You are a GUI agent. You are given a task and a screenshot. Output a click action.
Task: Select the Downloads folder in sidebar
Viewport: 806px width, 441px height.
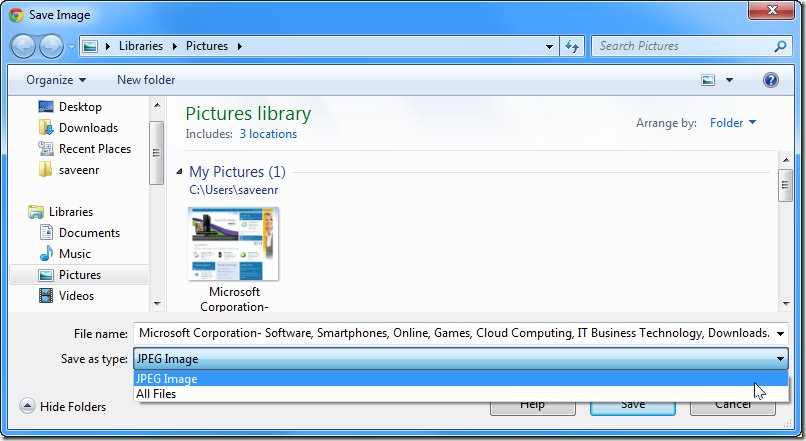(x=88, y=128)
